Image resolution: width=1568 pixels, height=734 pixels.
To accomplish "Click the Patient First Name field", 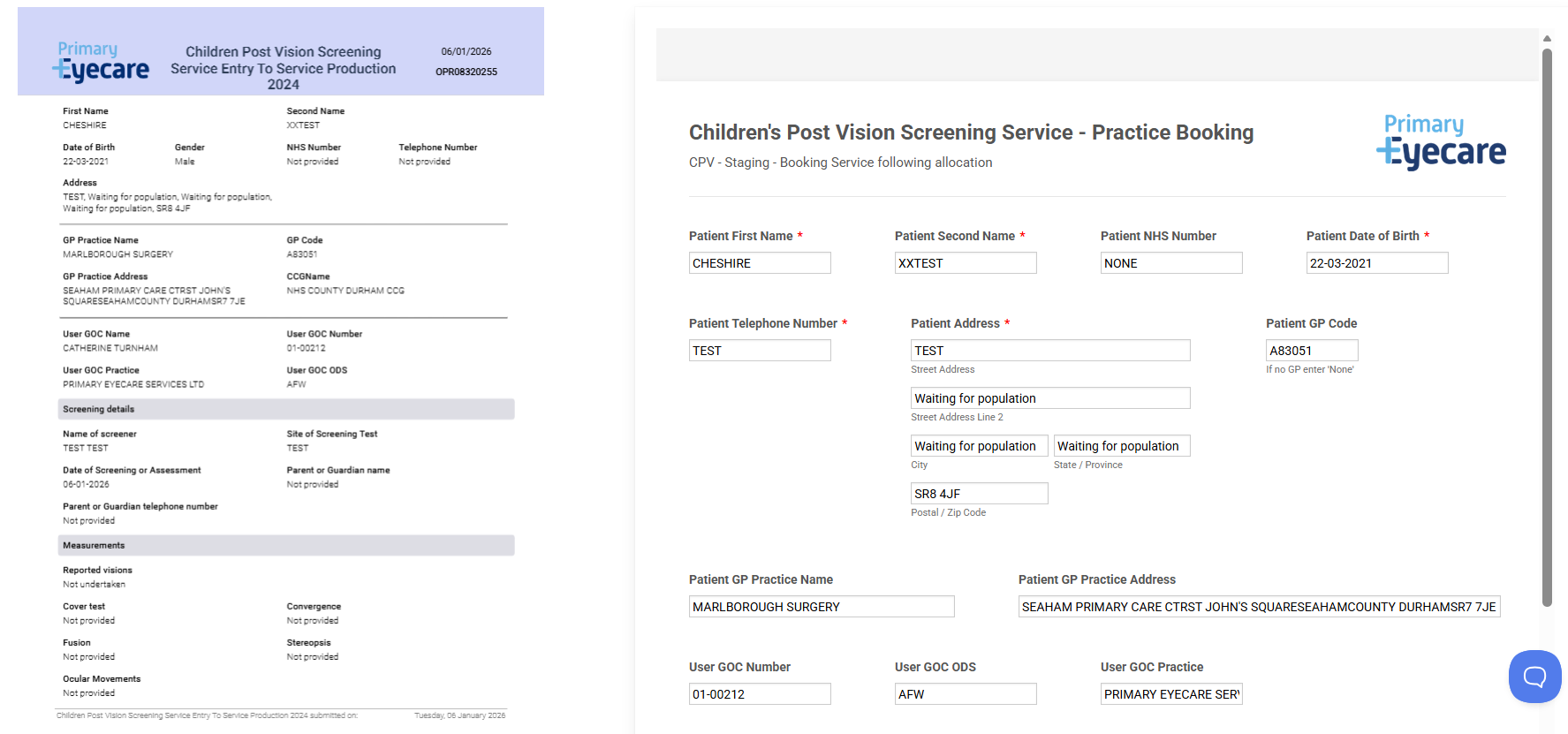I will coord(759,263).
